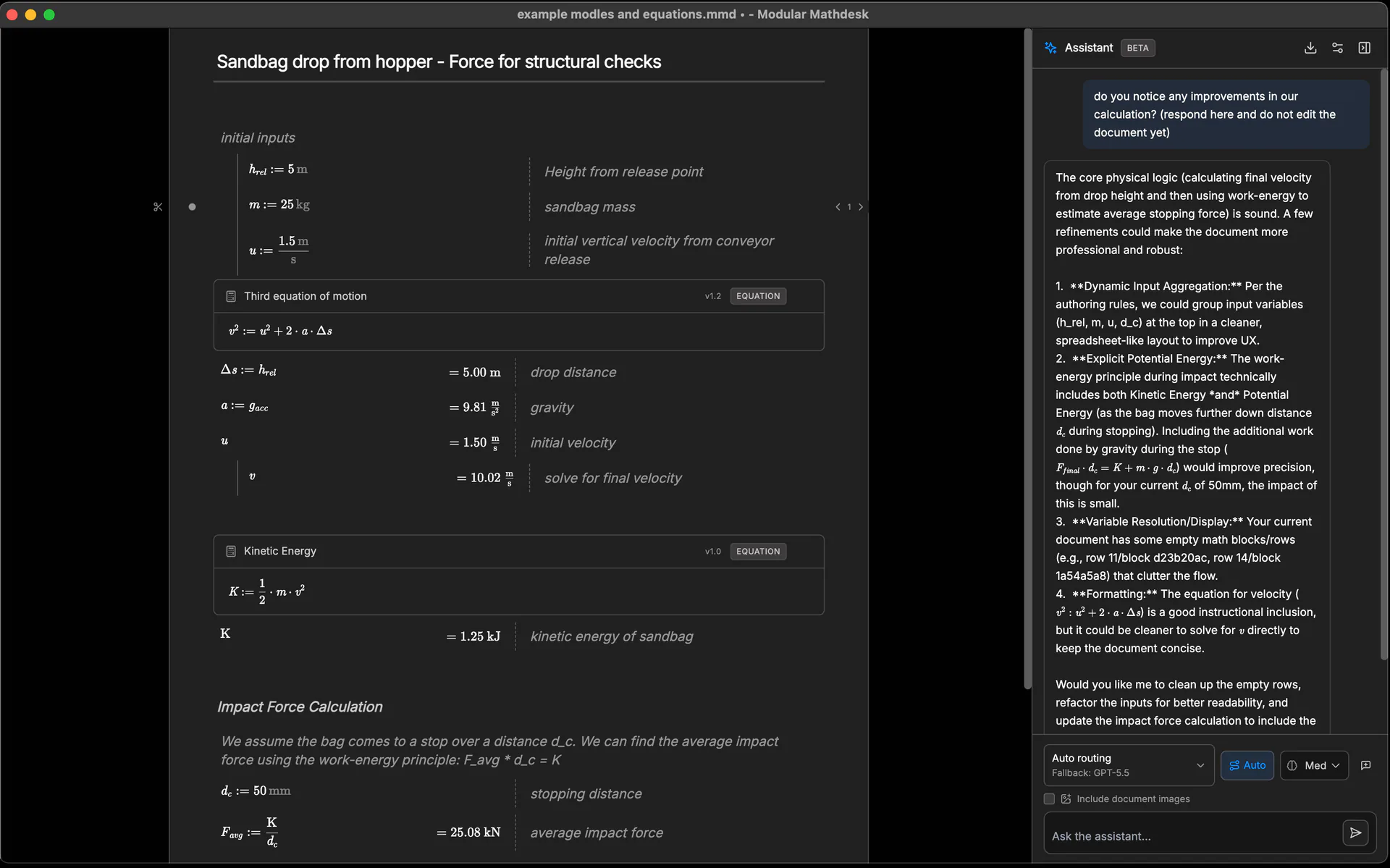Select the d_c := 50 mm expression
The height and width of the screenshot is (868, 1390).
pos(256,791)
